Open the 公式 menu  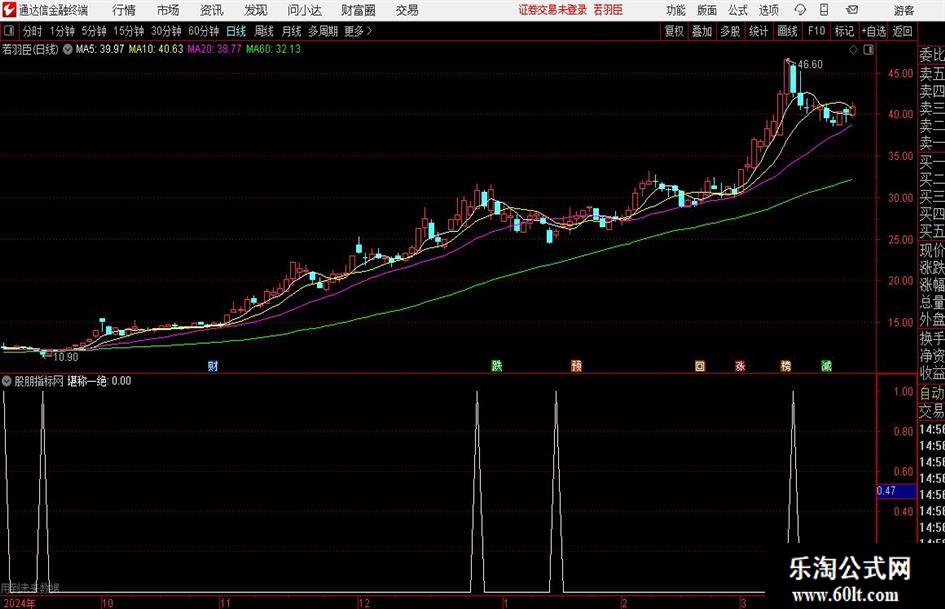point(737,10)
